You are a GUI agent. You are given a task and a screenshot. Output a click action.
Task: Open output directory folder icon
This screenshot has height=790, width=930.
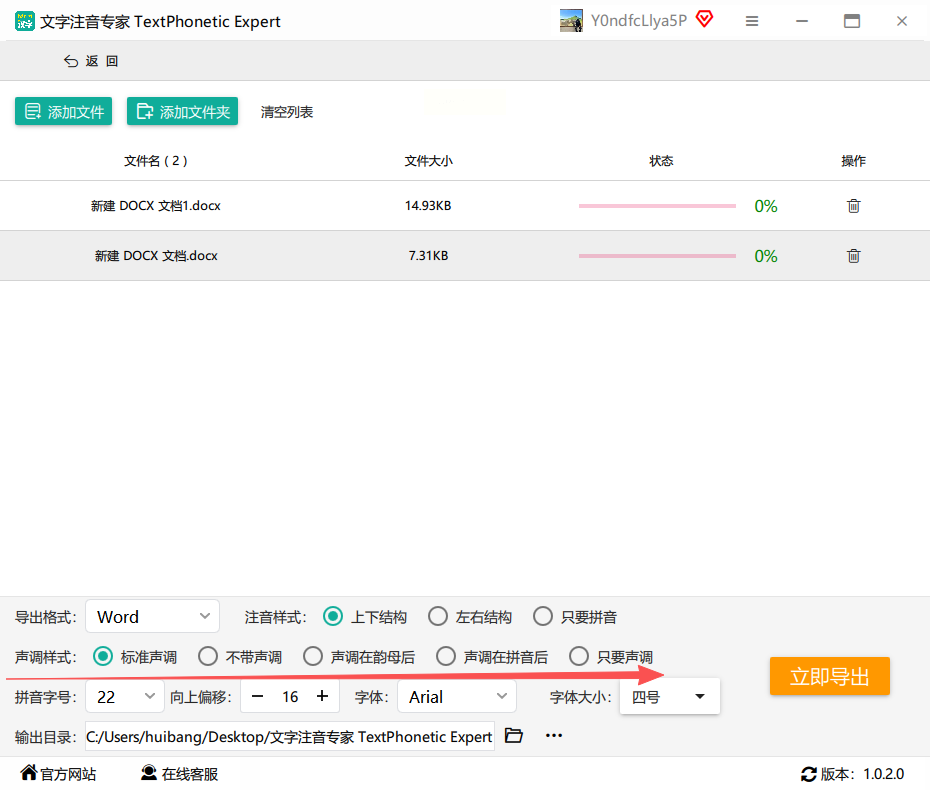click(x=514, y=735)
